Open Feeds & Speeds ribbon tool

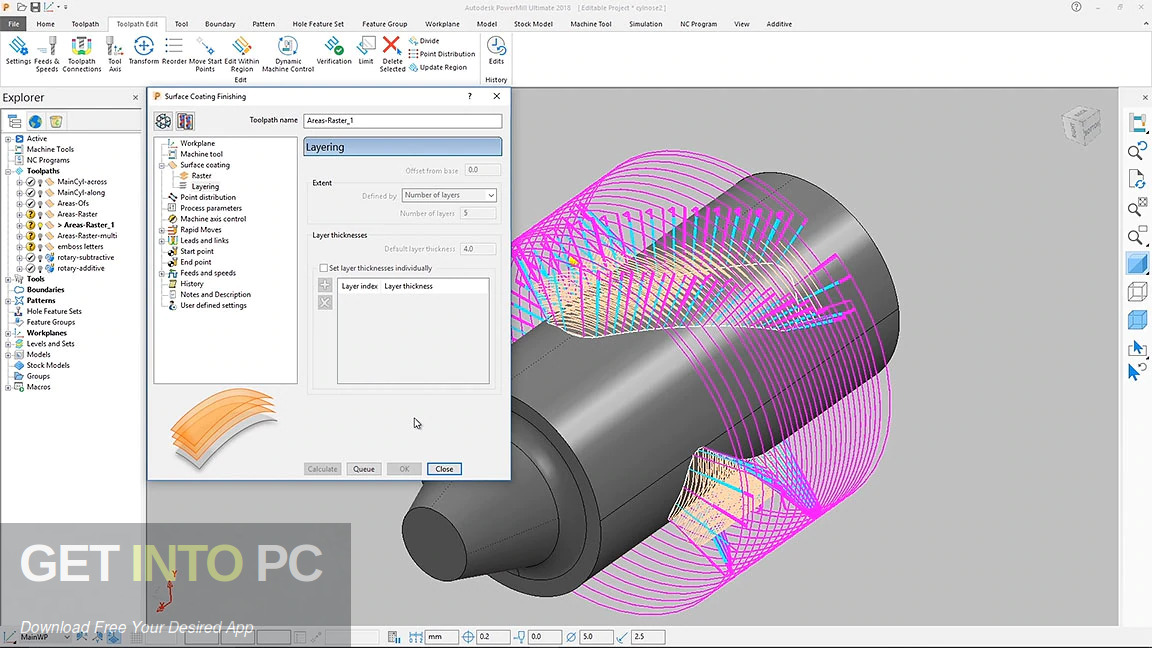point(47,54)
